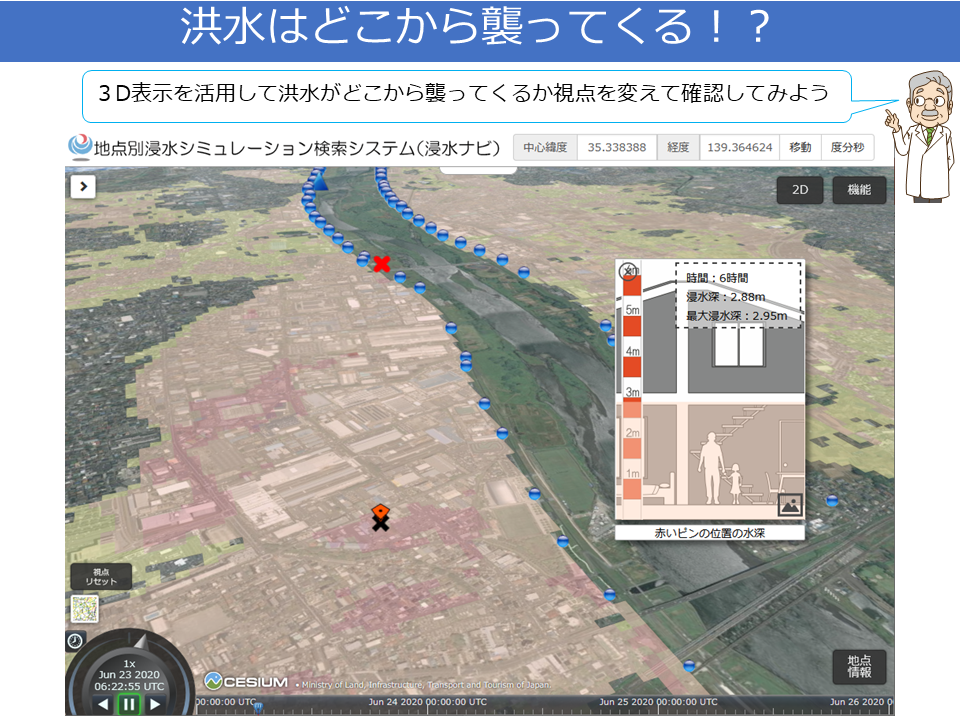Click the Jun 24 2020 timeline label

(x=427, y=702)
